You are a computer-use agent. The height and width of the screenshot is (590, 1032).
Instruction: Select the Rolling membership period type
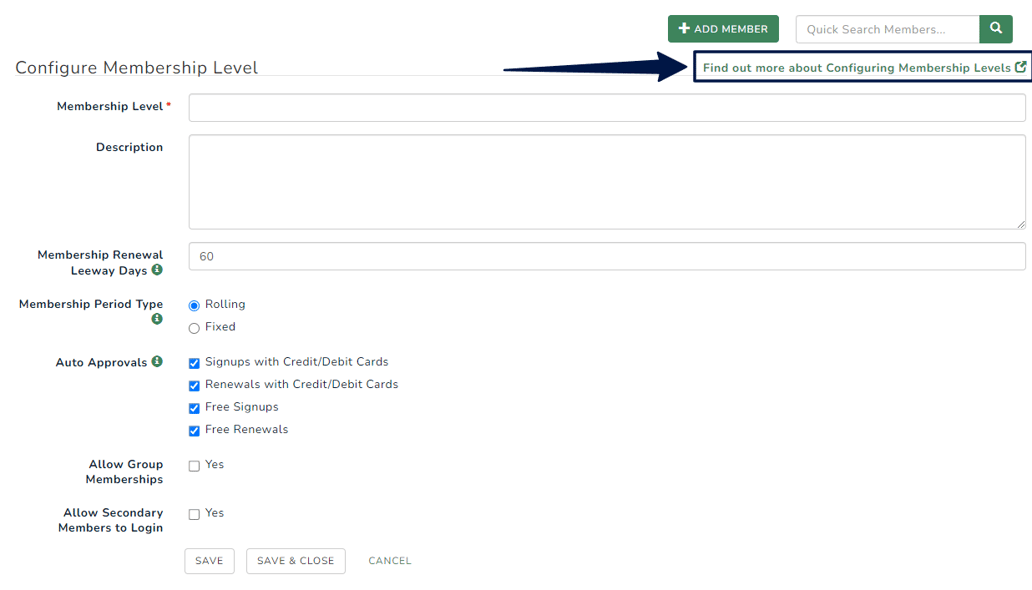(x=193, y=304)
